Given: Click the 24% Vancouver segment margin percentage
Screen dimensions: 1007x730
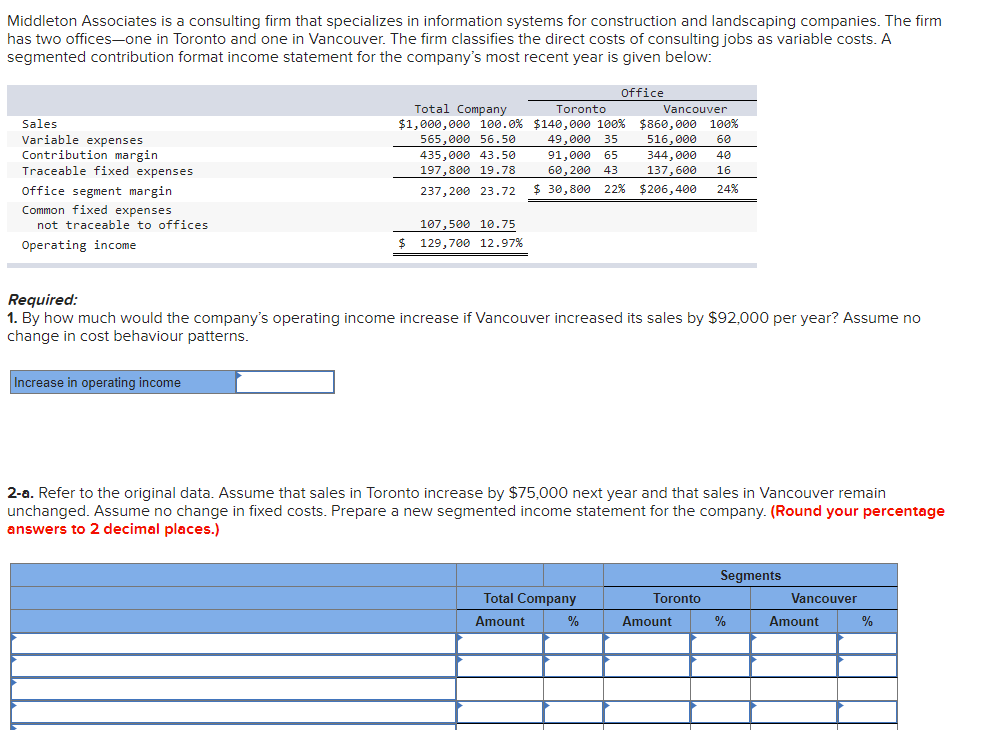Looking at the screenshot, I should 727,189.
